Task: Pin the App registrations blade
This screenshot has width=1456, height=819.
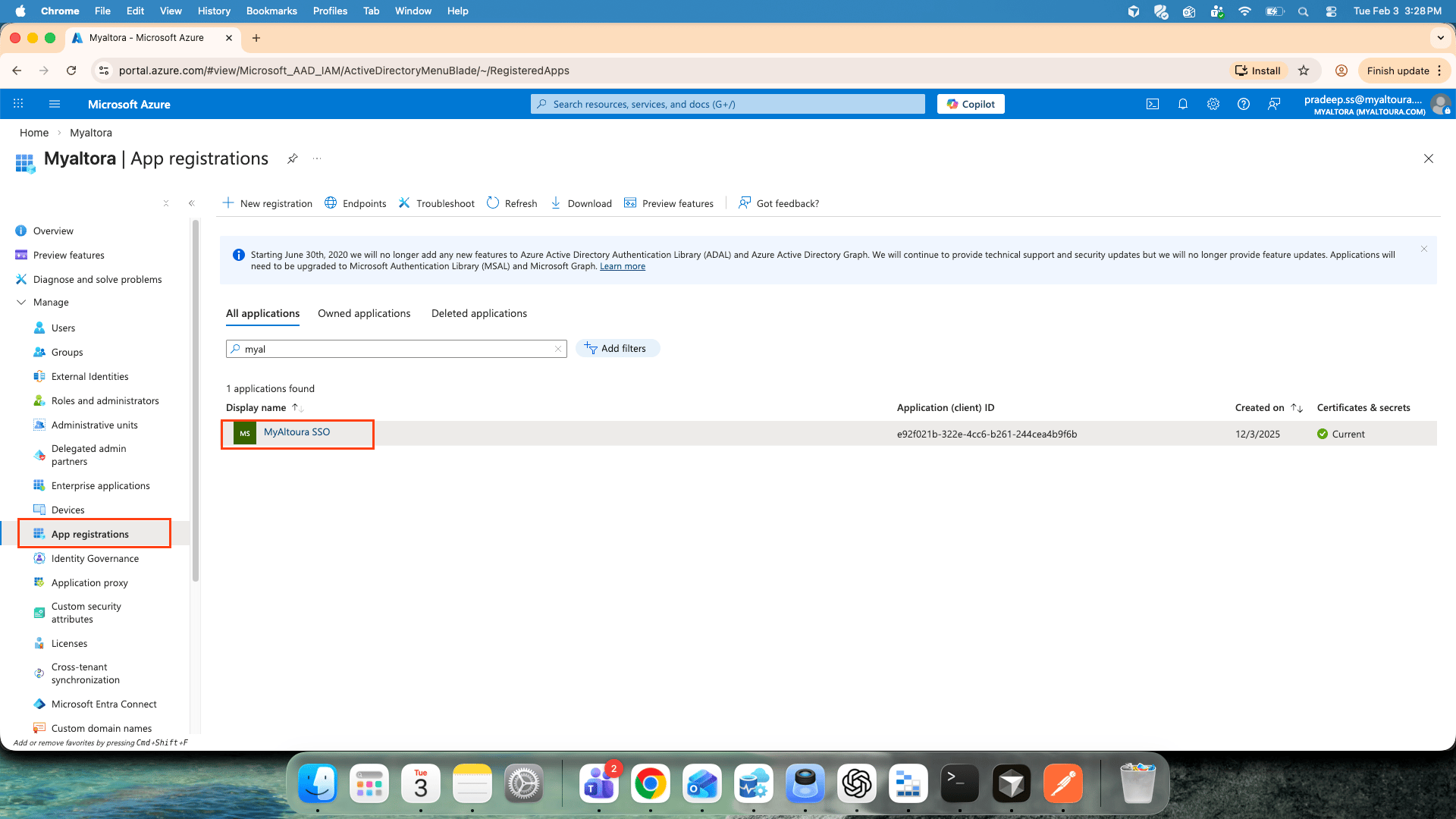Action: click(292, 158)
